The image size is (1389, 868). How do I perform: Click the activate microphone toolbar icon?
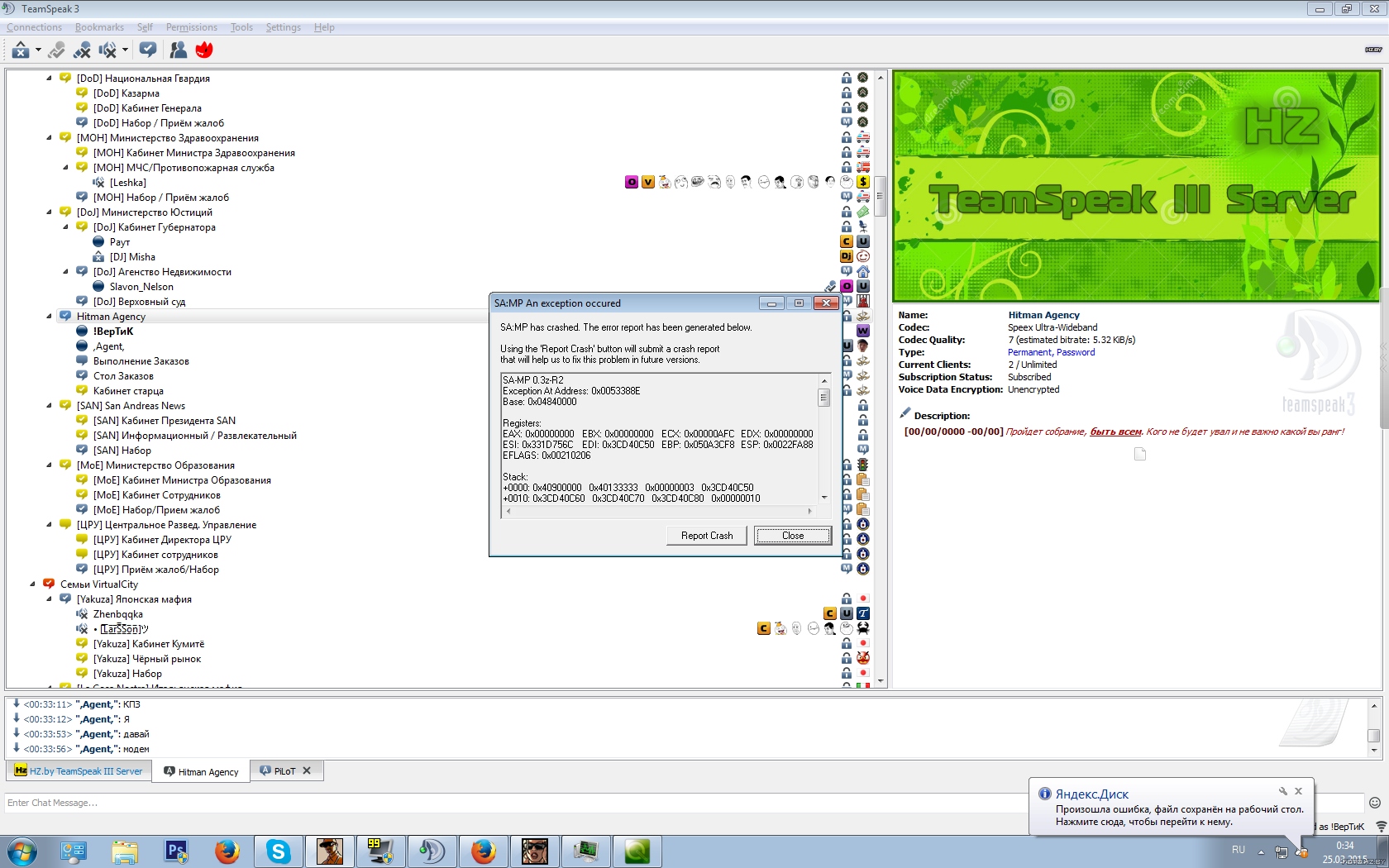click(56, 50)
